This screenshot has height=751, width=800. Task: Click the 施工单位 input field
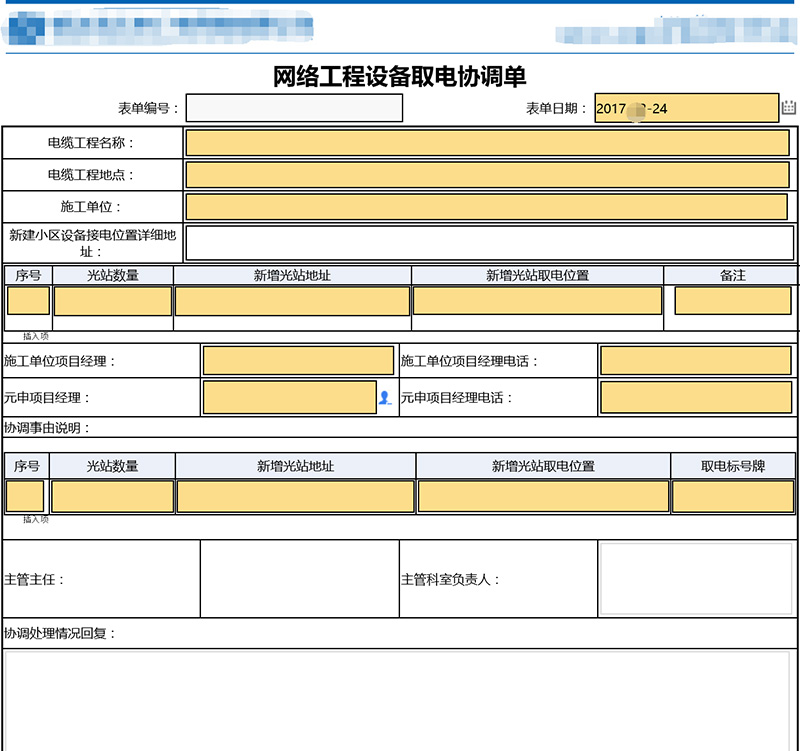[x=487, y=207]
